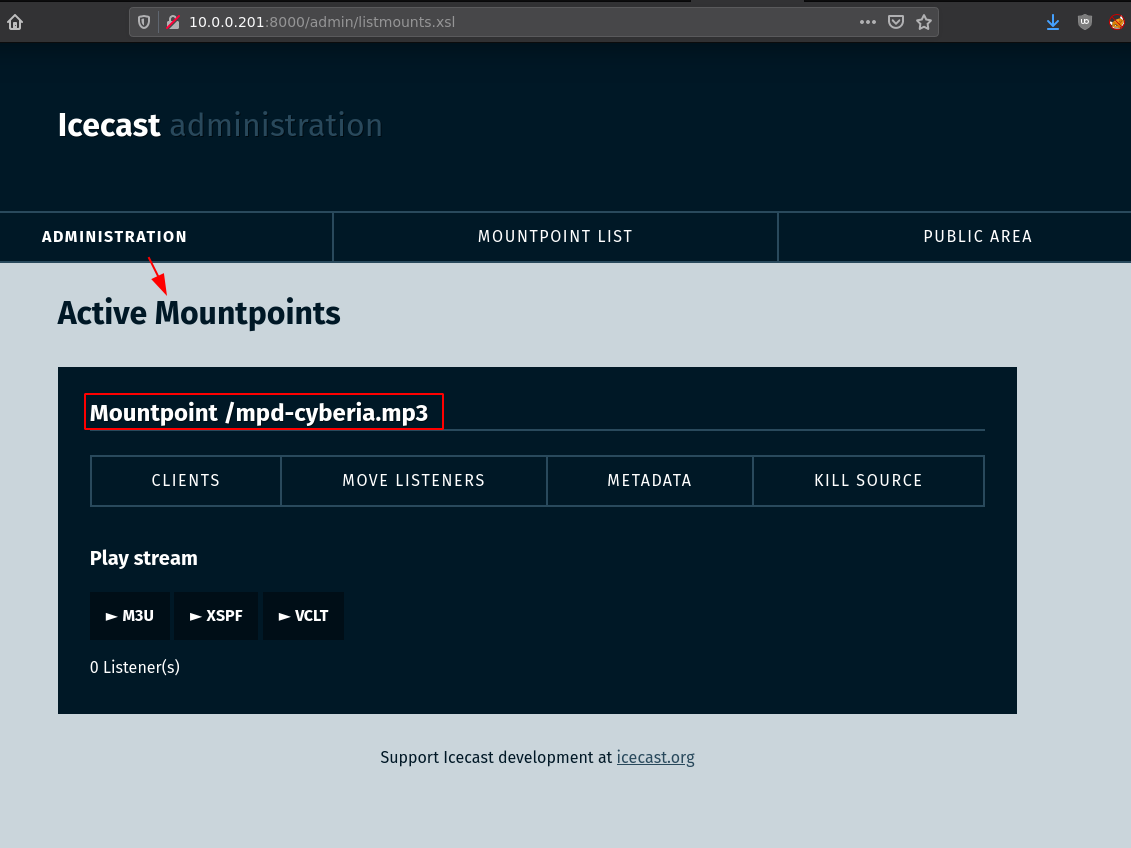Open the page actions three-dots menu

coord(868,22)
